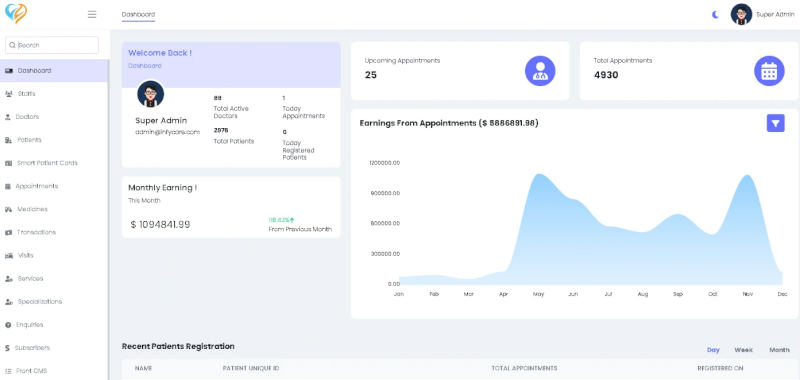Click the Enquiries question mark icon
The width and height of the screenshot is (800, 380).
point(8,325)
